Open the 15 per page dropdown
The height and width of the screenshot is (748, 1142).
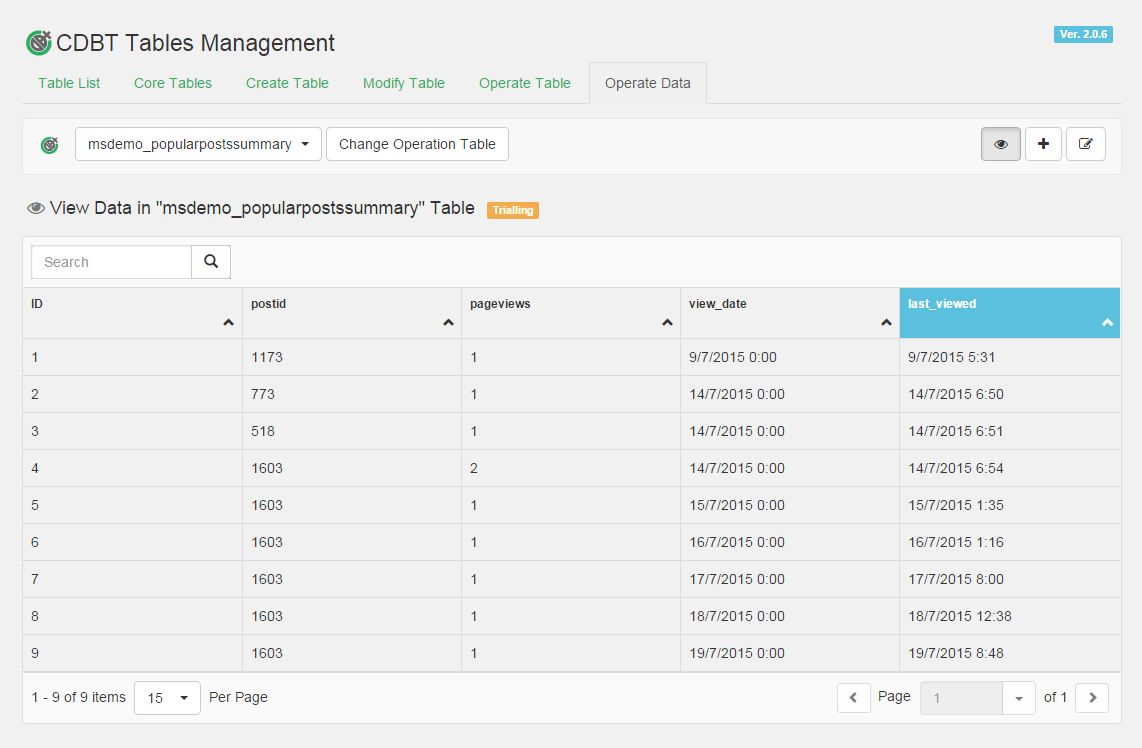pyautogui.click(x=168, y=697)
